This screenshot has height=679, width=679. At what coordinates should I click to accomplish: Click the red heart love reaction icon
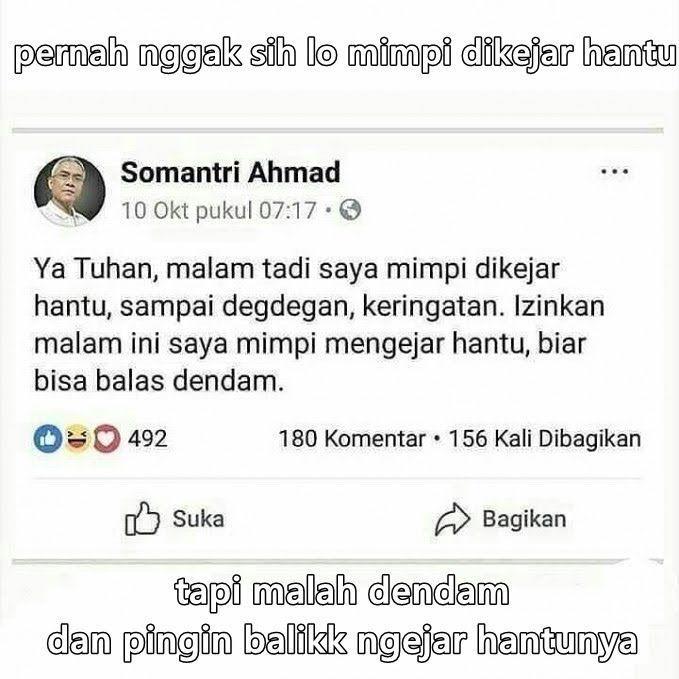pyautogui.click(x=107, y=439)
